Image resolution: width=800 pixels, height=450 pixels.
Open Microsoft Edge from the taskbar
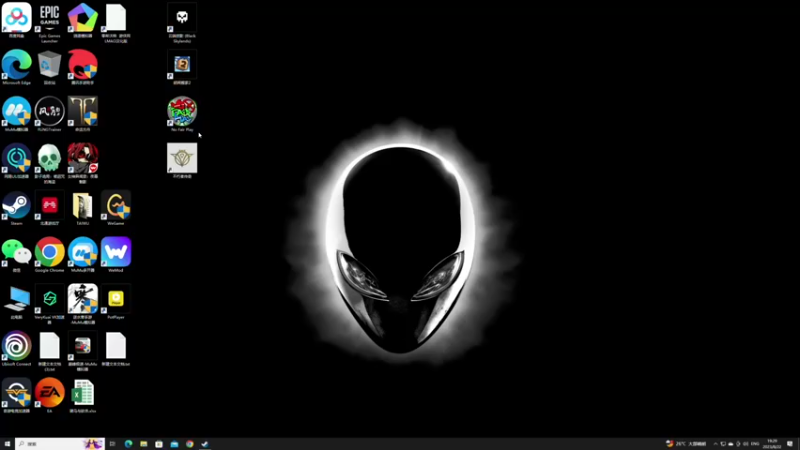point(128,444)
